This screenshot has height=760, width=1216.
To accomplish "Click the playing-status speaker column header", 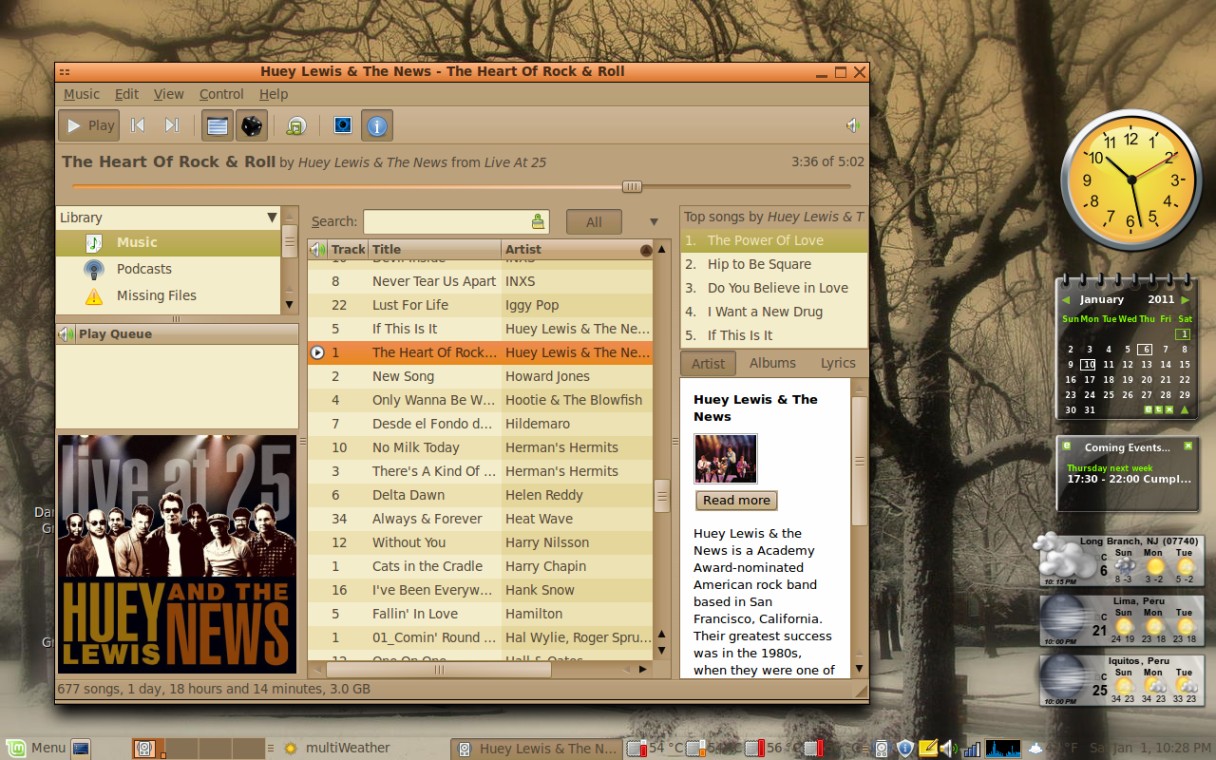I will click(318, 249).
